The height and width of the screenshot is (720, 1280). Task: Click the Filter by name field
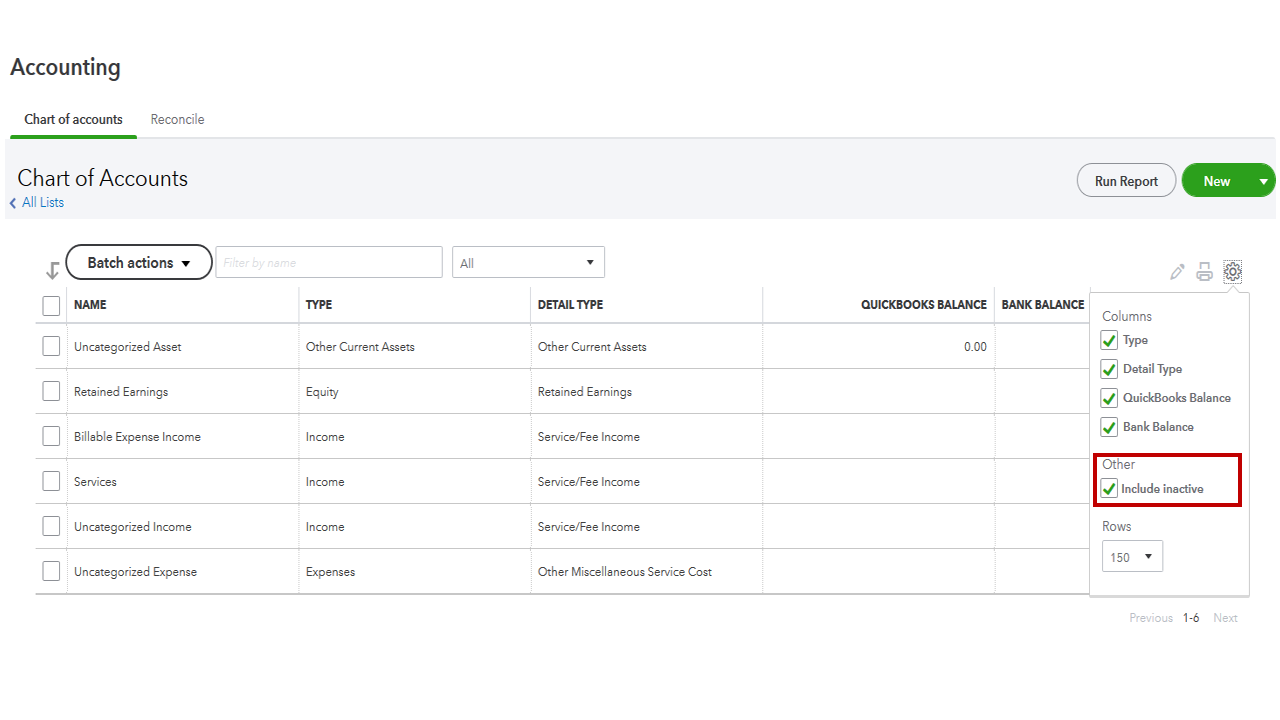coord(329,263)
